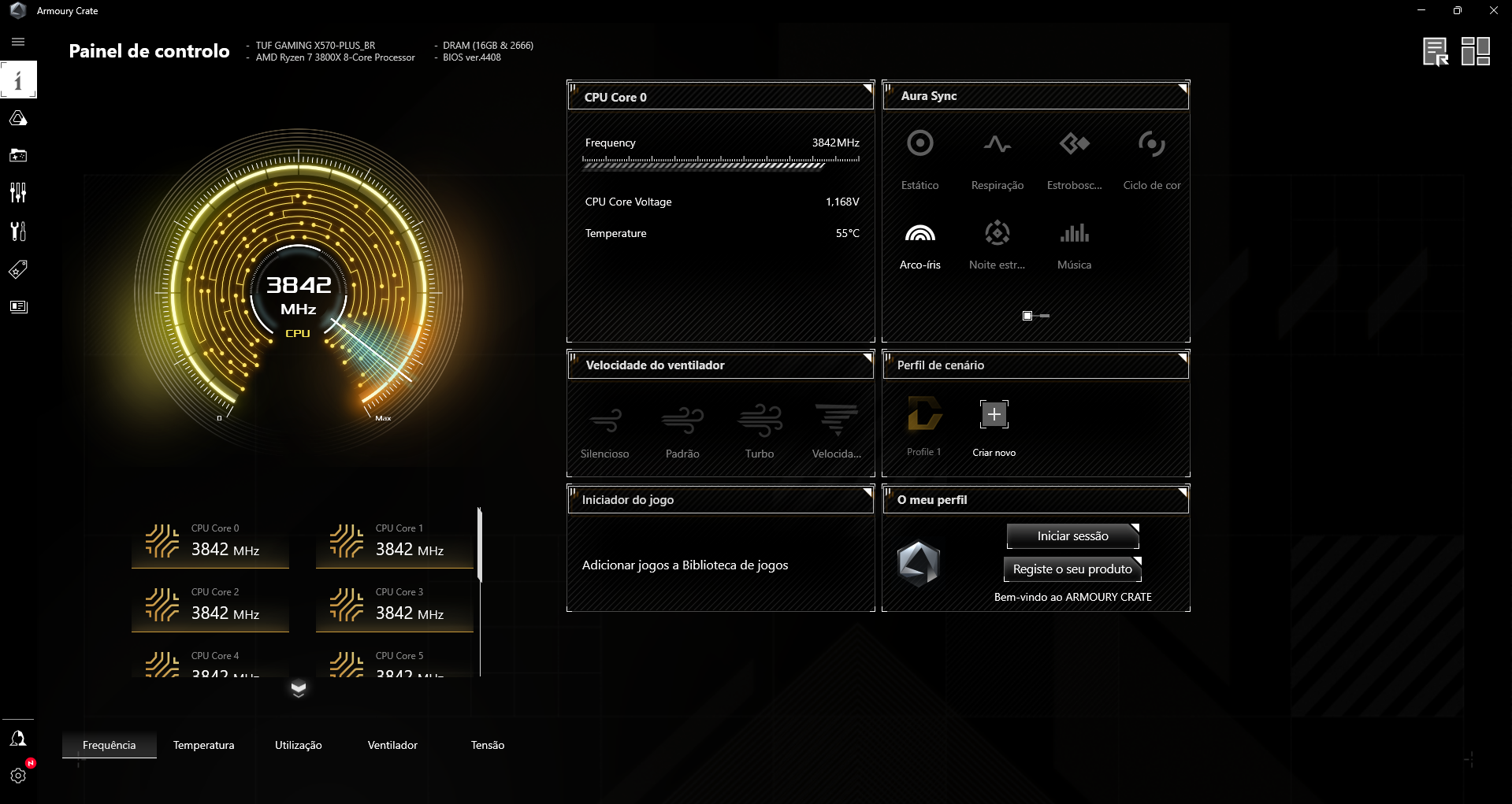The width and height of the screenshot is (1512, 804).
Task: Expand core list with down chevron
Action: tap(298, 689)
